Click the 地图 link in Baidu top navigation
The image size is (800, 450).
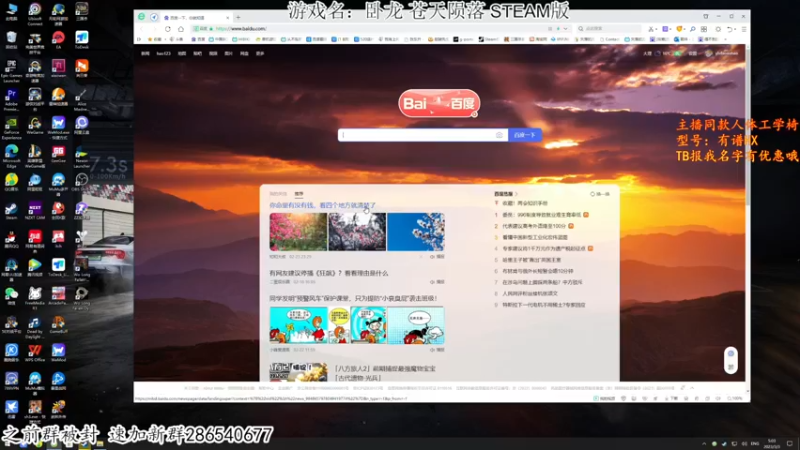(x=182, y=54)
